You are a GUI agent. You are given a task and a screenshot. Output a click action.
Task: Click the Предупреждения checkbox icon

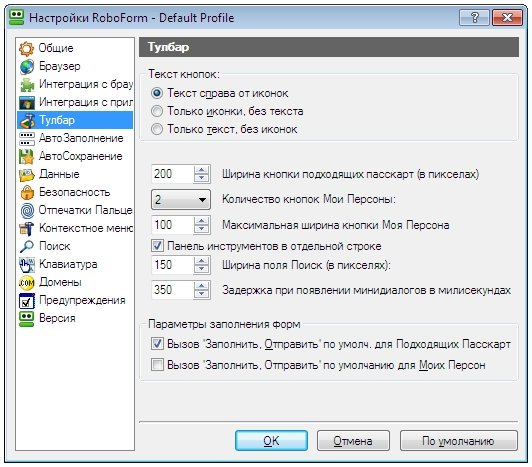click(x=26, y=300)
